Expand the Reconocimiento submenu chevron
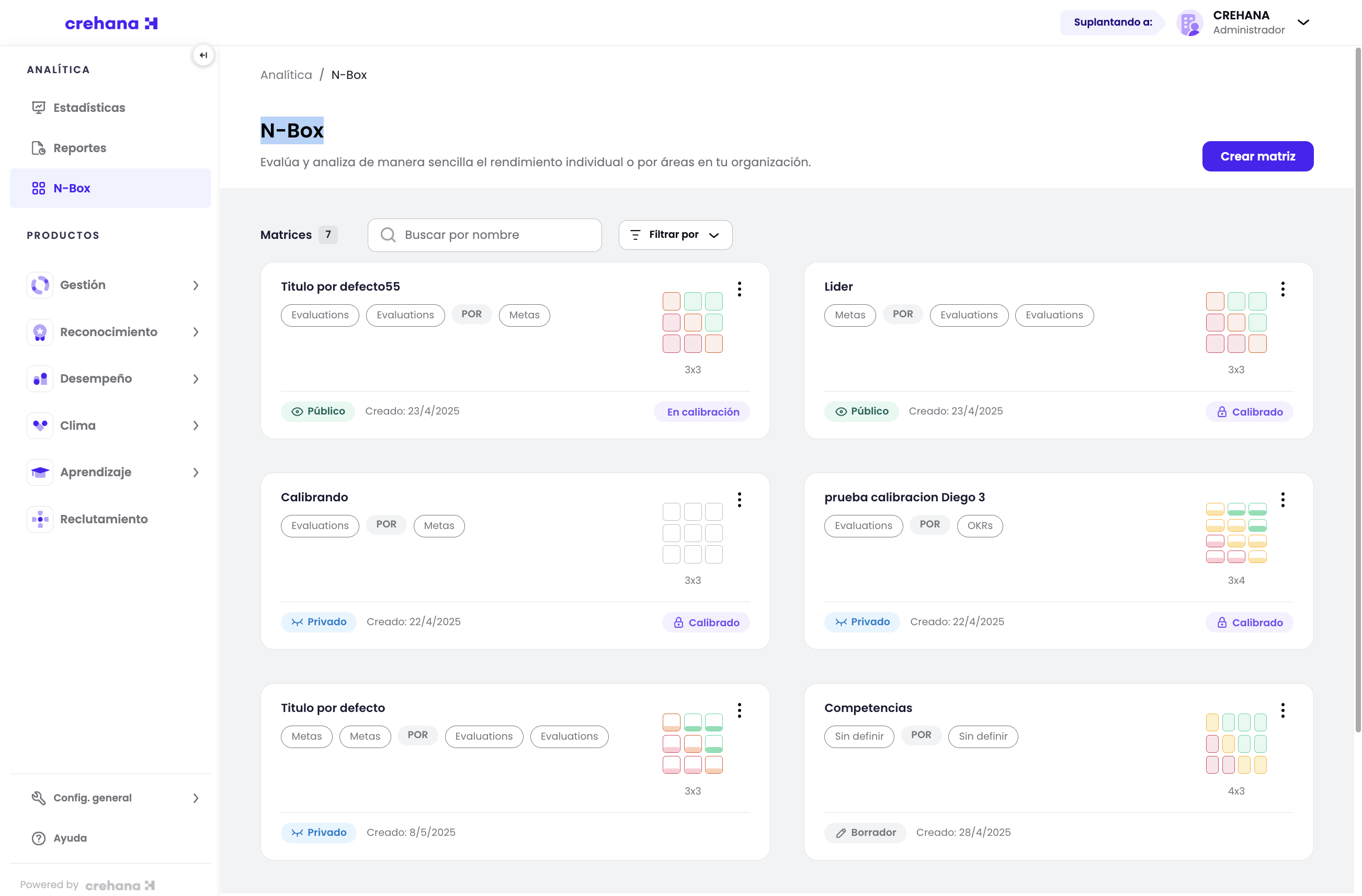 click(x=196, y=332)
